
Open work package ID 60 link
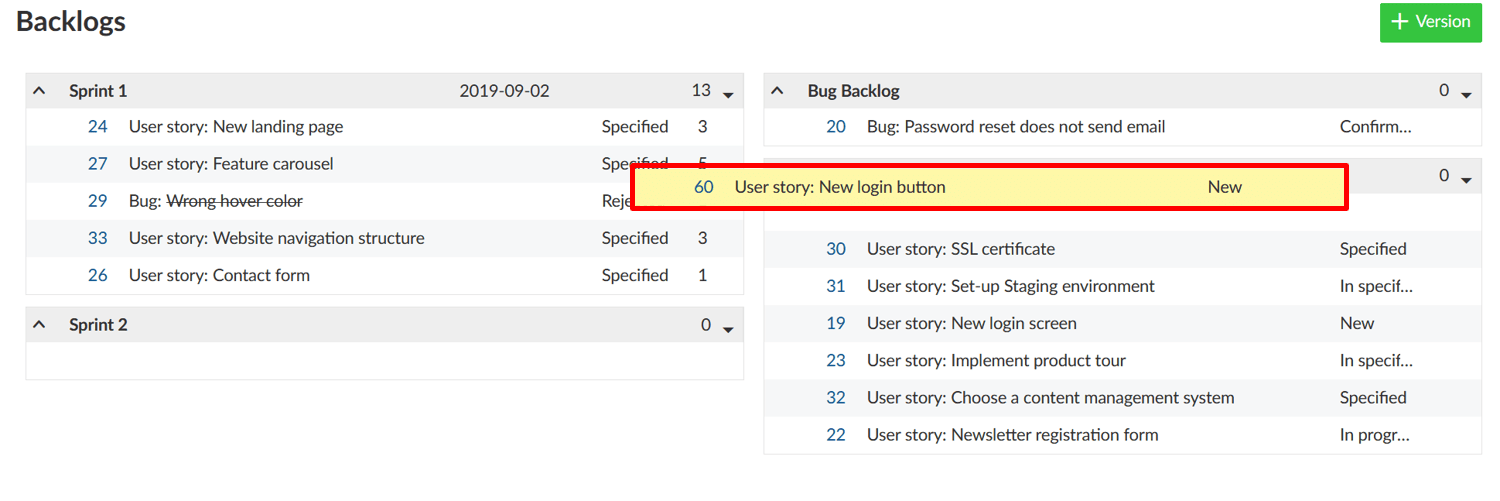[x=704, y=187]
